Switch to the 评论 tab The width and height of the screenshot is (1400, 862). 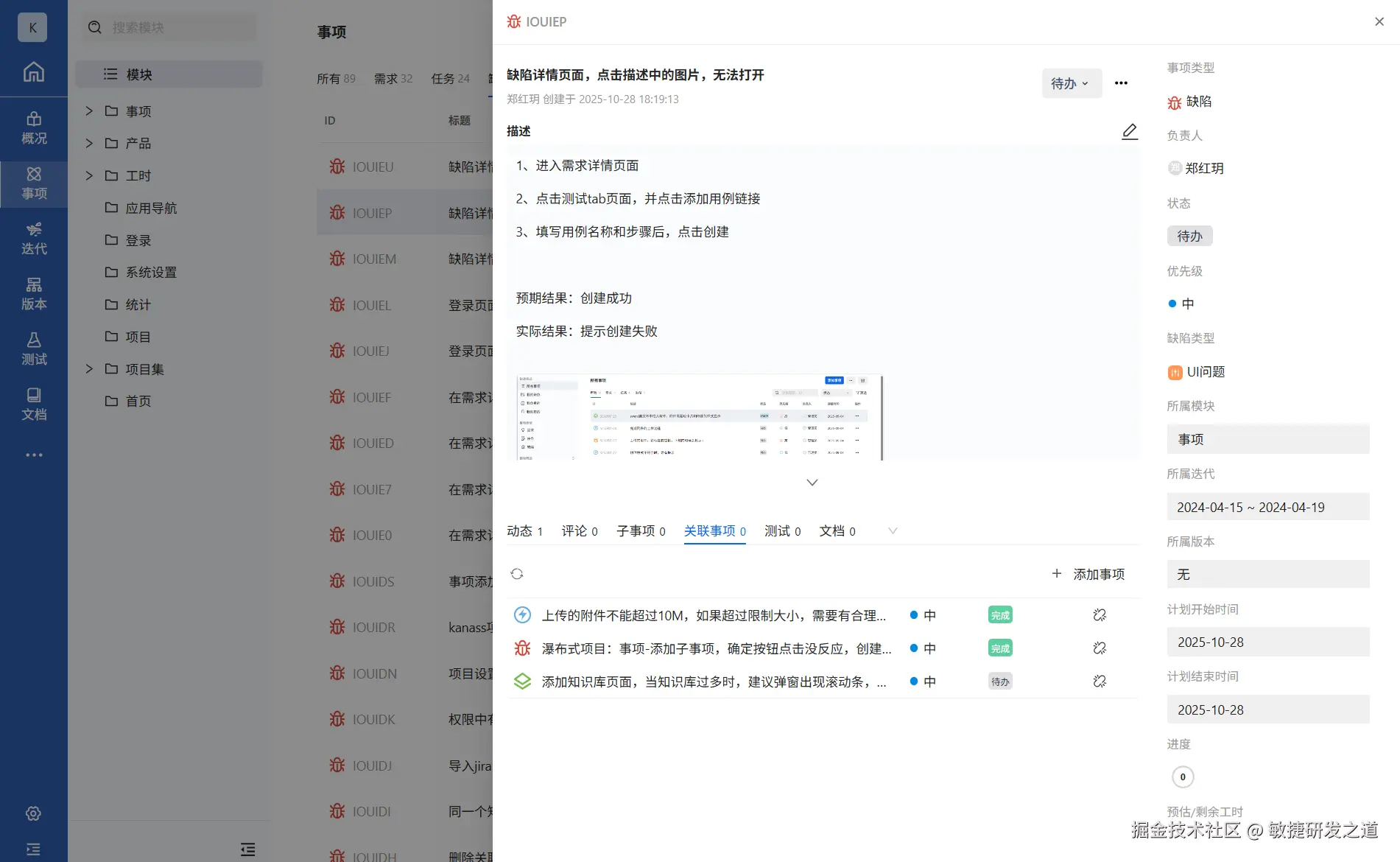(580, 531)
